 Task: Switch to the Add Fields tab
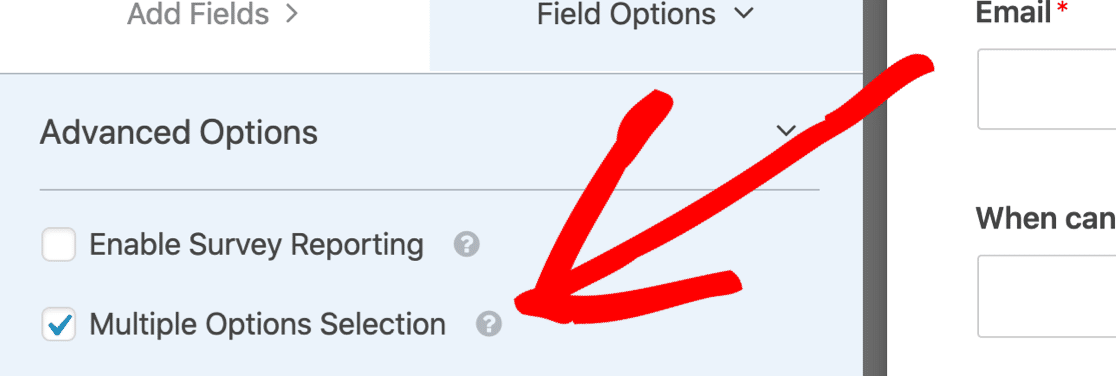pos(214,16)
